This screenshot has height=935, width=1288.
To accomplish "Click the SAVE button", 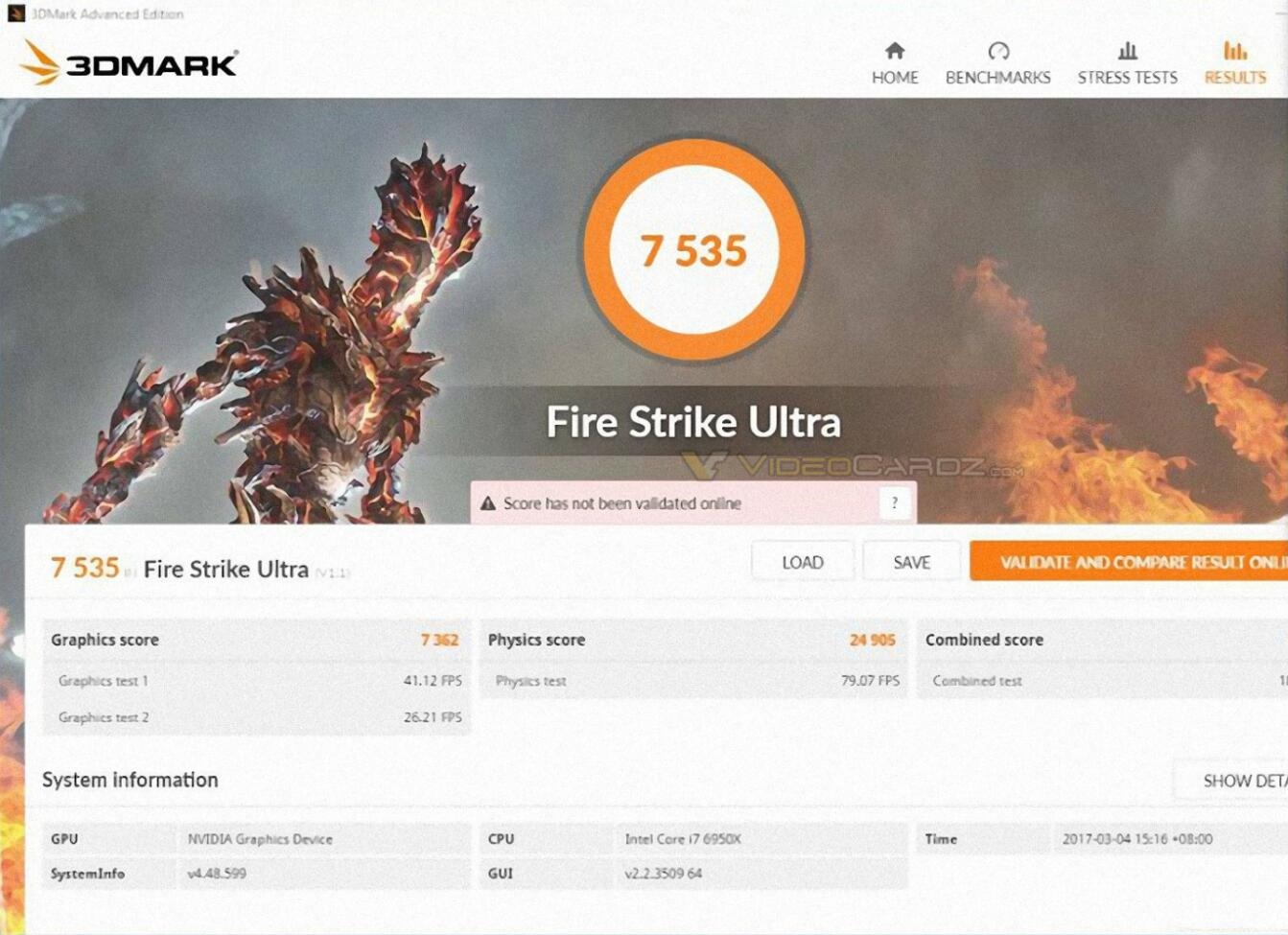I will click(x=911, y=562).
